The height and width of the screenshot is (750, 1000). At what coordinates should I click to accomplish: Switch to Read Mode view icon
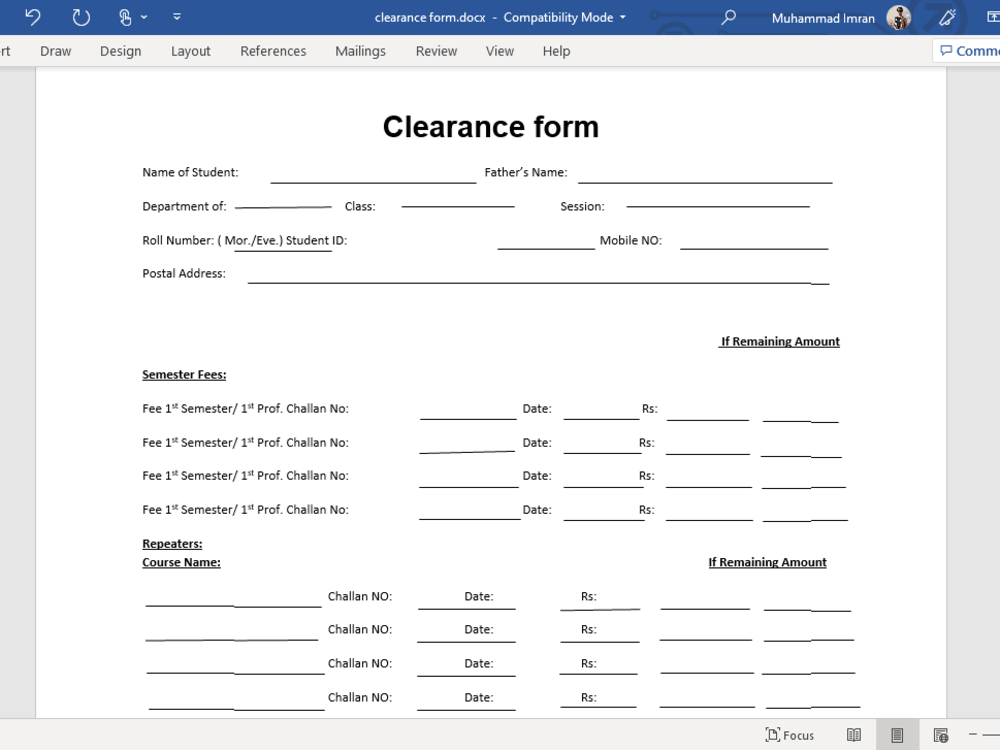point(853,735)
